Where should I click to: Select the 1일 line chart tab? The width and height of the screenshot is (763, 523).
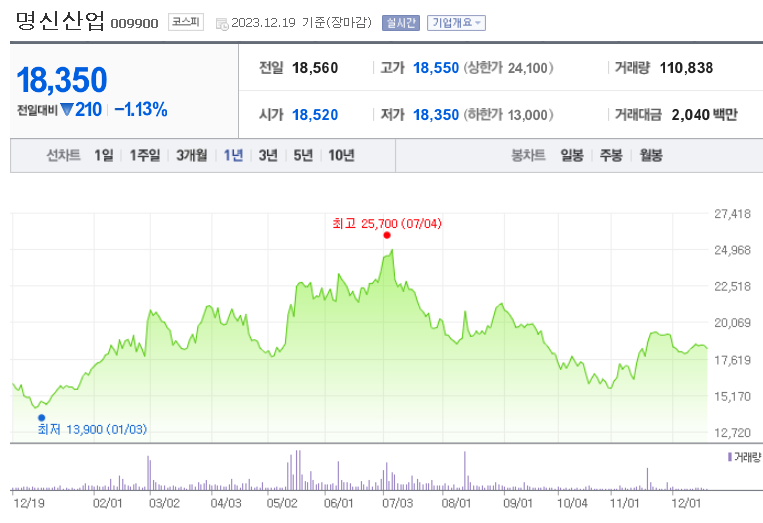pos(104,155)
